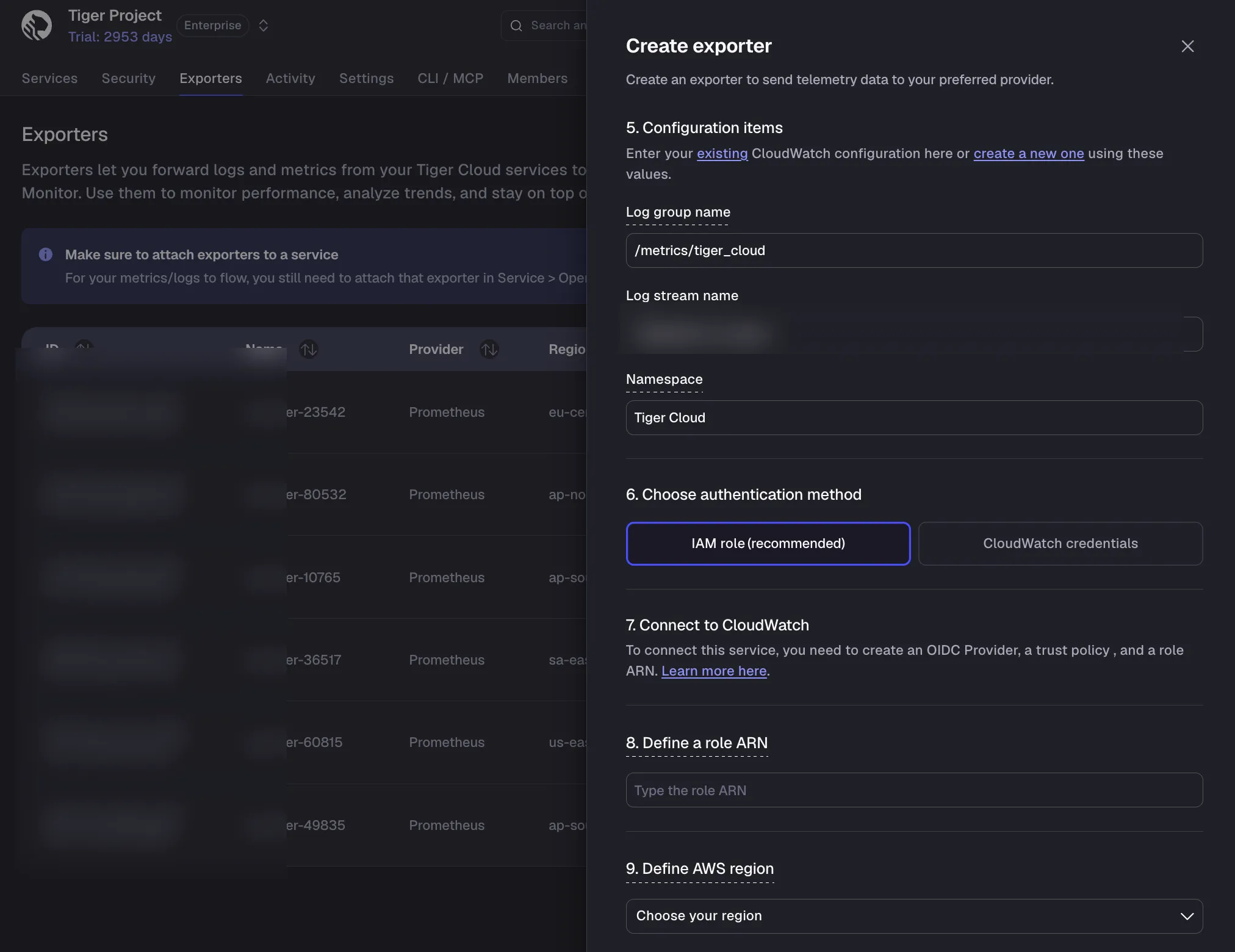Select exporter row er-23542
1235x952 pixels.
coord(304,412)
